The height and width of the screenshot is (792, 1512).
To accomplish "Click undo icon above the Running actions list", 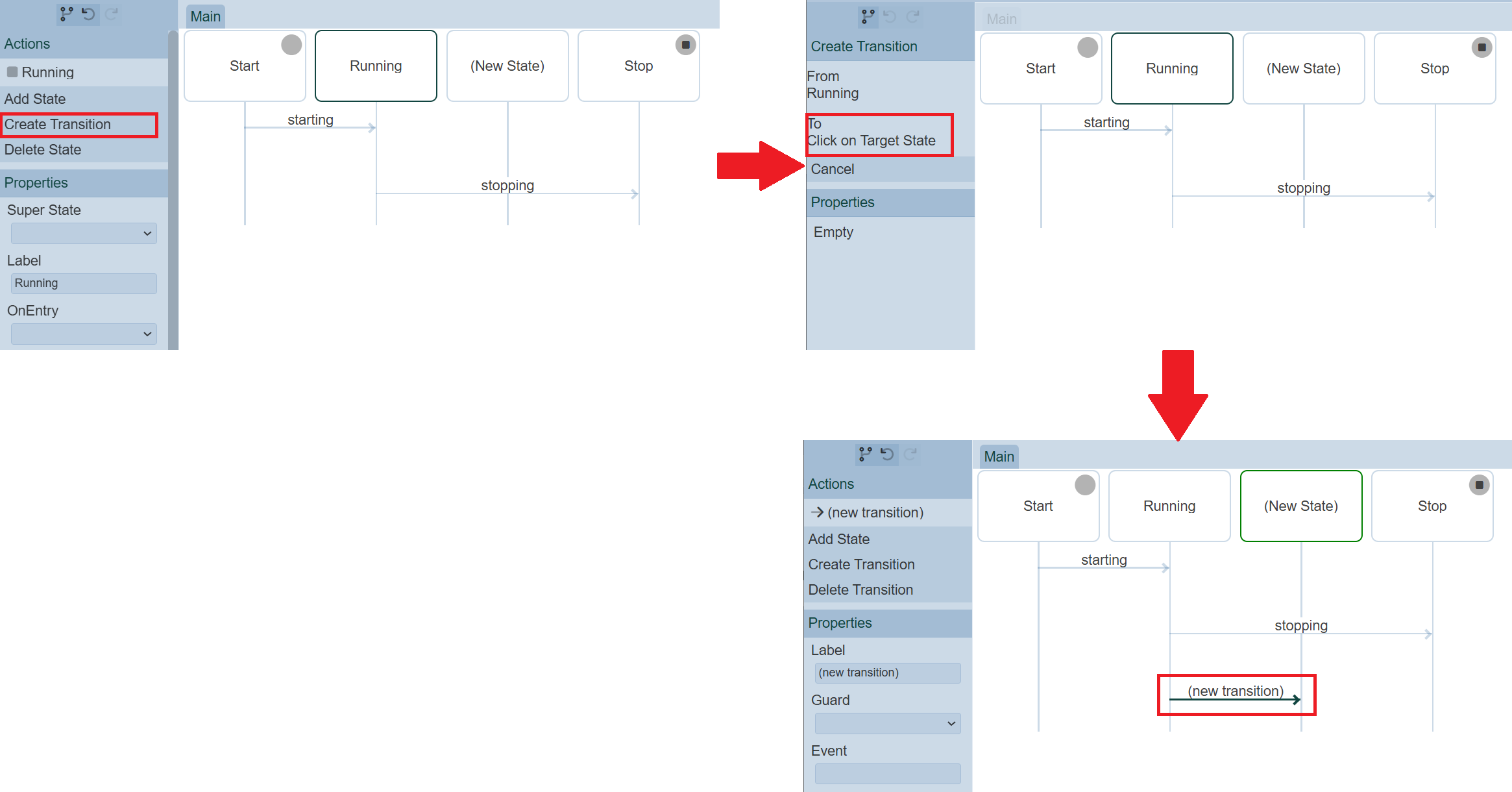I will tap(88, 14).
